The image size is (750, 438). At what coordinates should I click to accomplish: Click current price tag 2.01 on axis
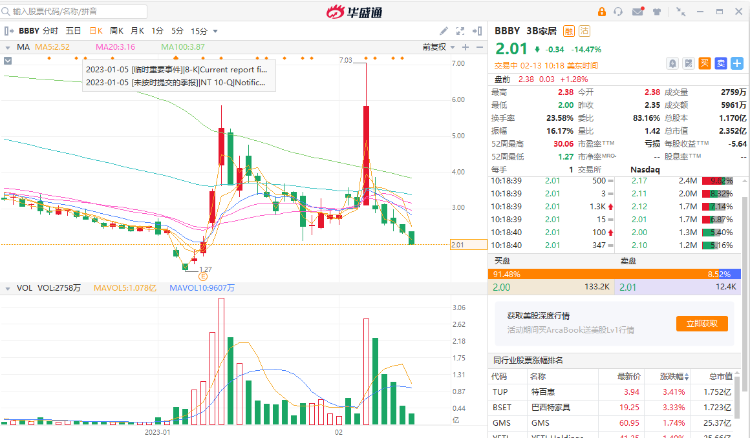point(469,245)
